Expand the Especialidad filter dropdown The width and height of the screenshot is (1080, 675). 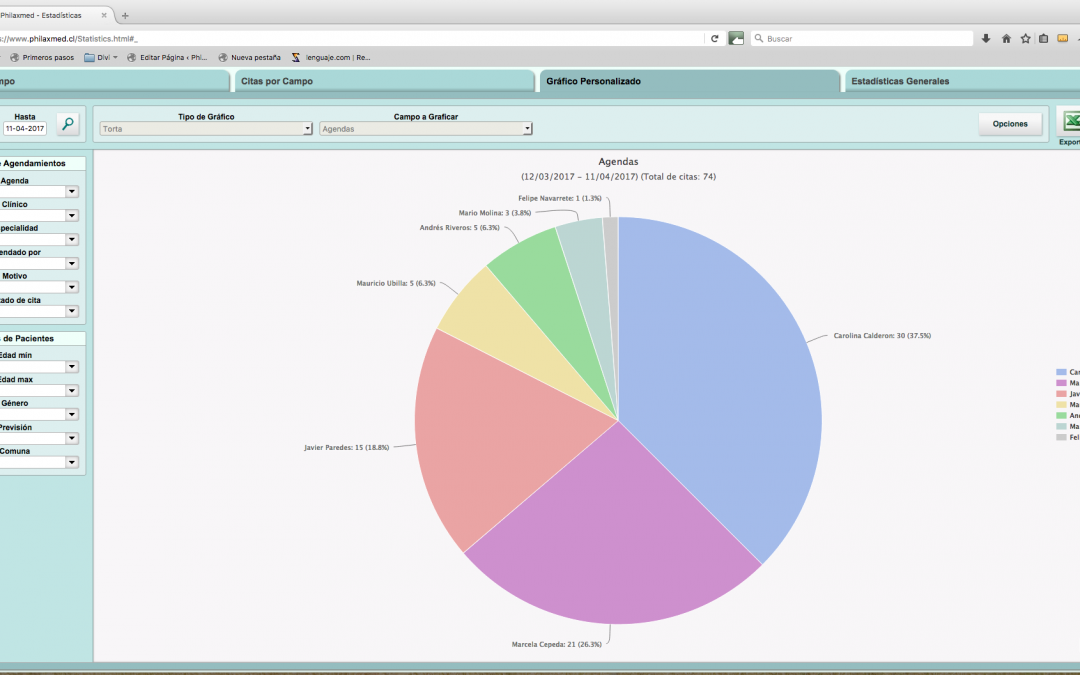coord(72,240)
